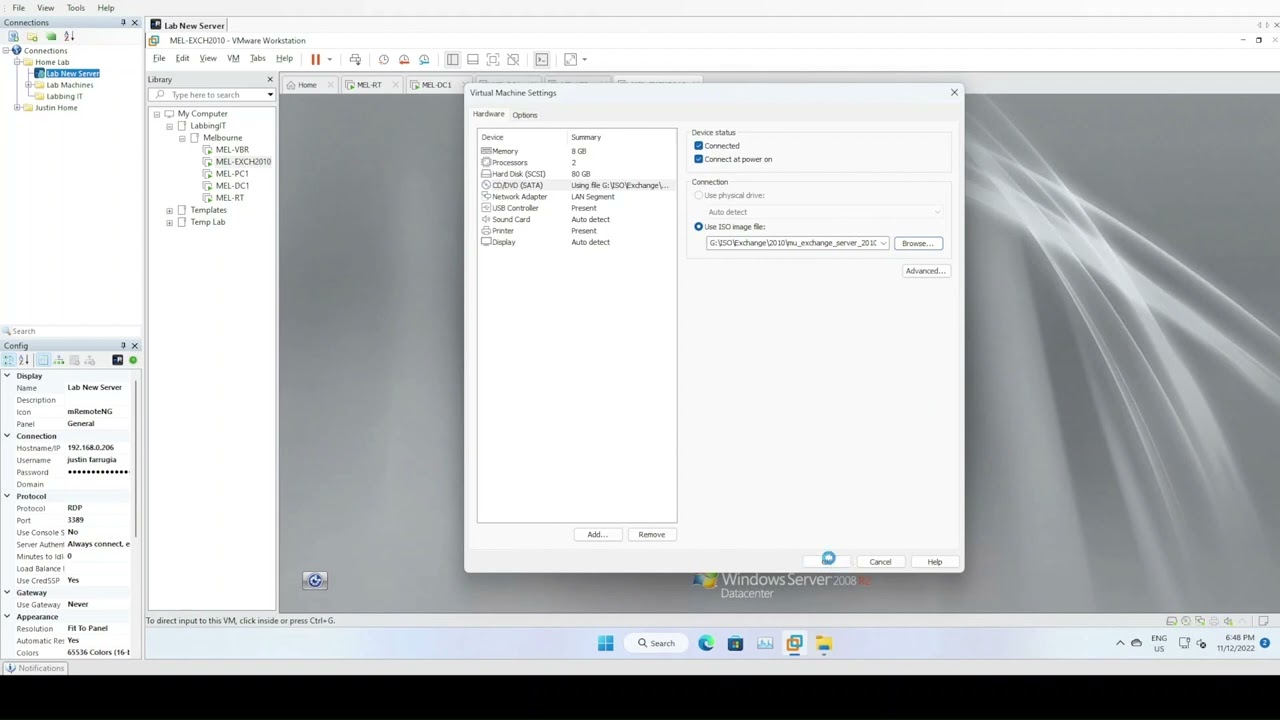Image resolution: width=1280 pixels, height=720 pixels.
Task: Click the stretch guest display icon
Action: click(570, 59)
